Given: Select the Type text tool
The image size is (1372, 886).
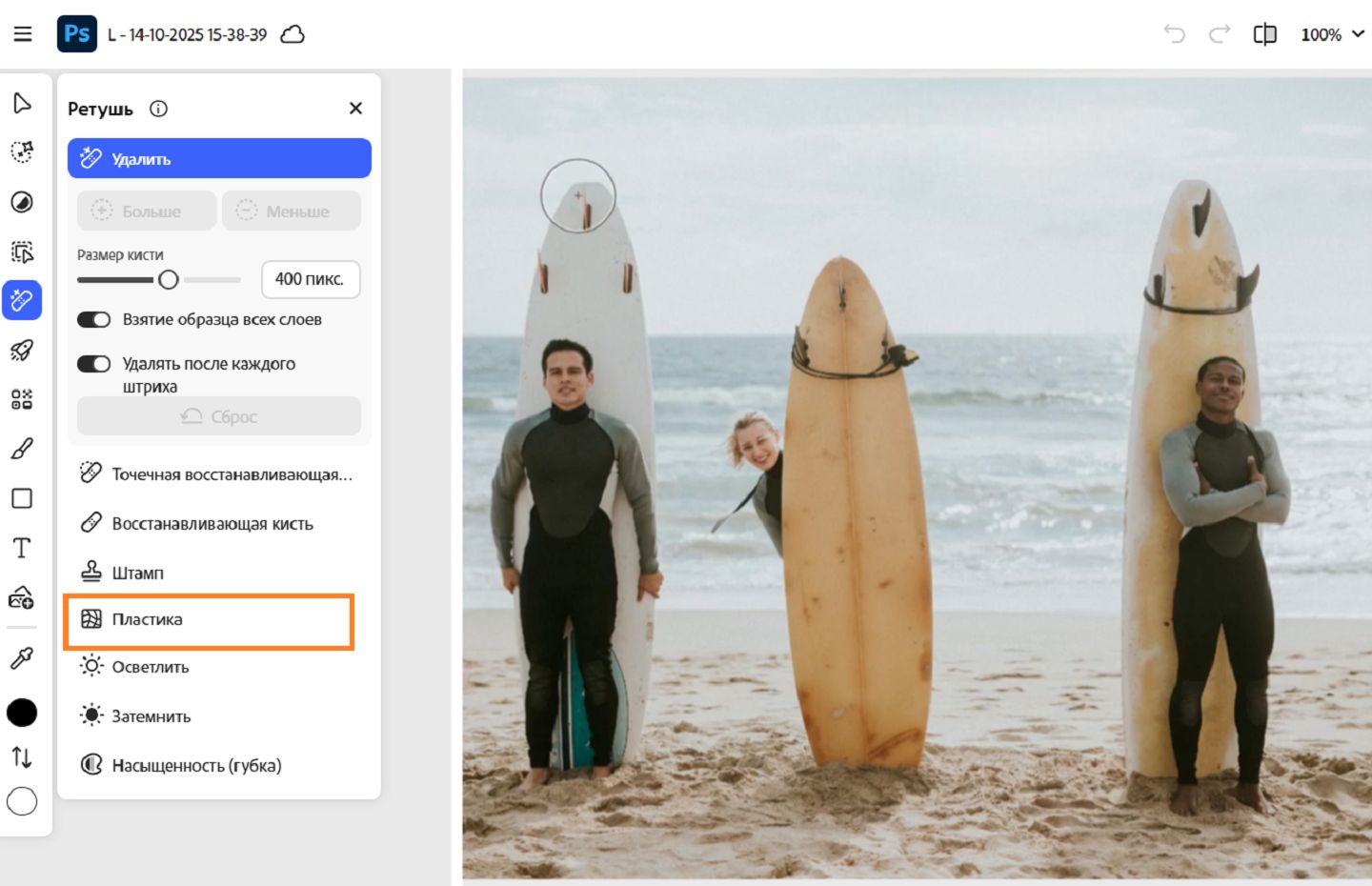Looking at the screenshot, I should pyautogui.click(x=22, y=548).
